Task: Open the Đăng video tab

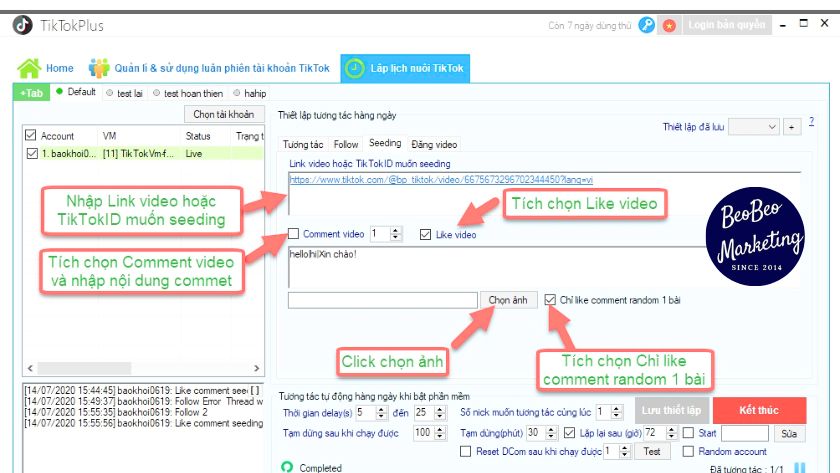Action: (x=434, y=145)
